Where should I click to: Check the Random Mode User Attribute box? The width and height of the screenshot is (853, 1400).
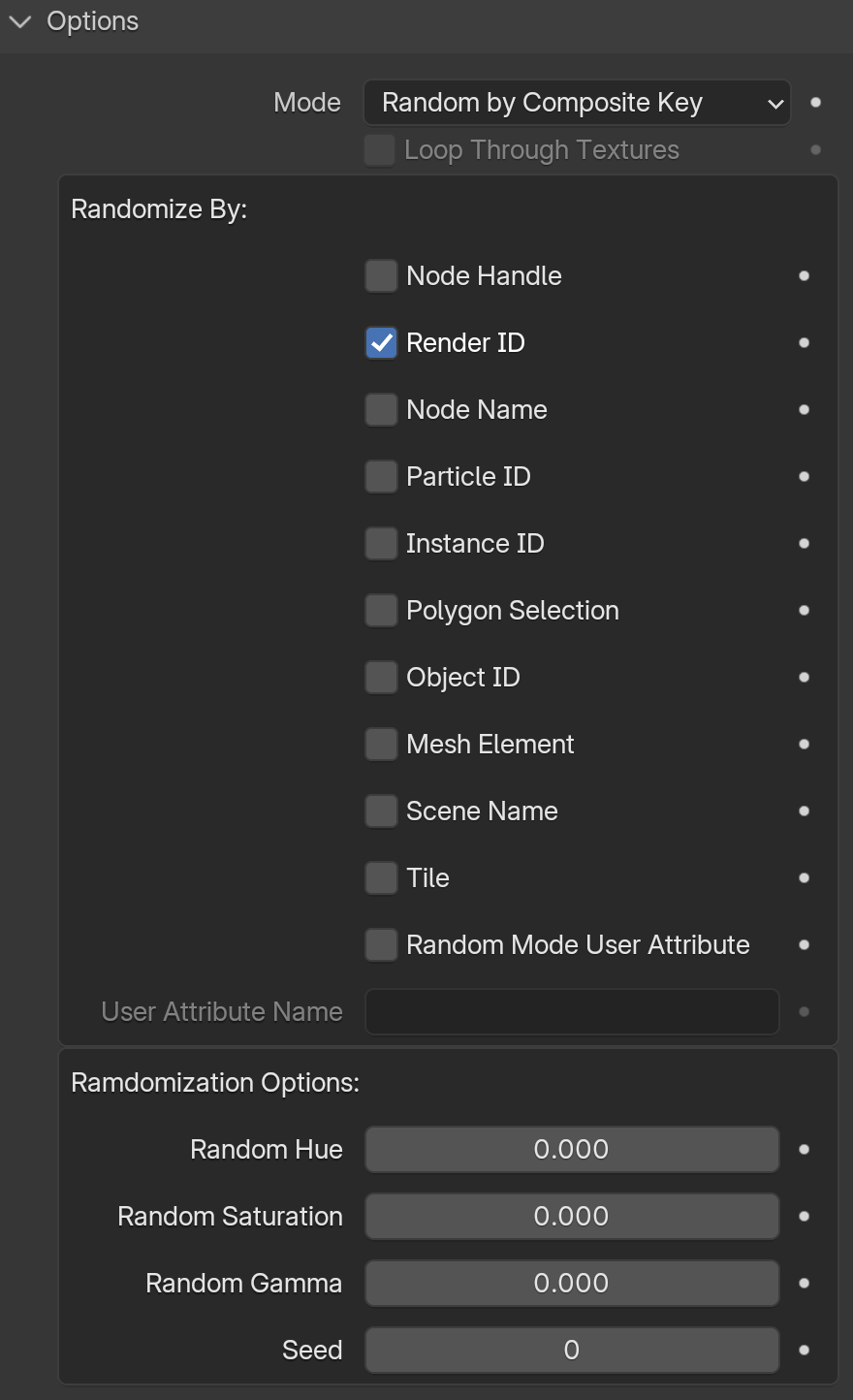tap(381, 945)
